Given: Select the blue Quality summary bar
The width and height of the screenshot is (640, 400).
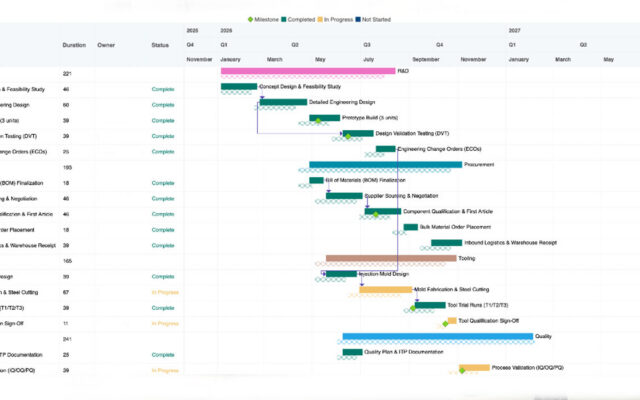Looking at the screenshot, I should point(438,336).
